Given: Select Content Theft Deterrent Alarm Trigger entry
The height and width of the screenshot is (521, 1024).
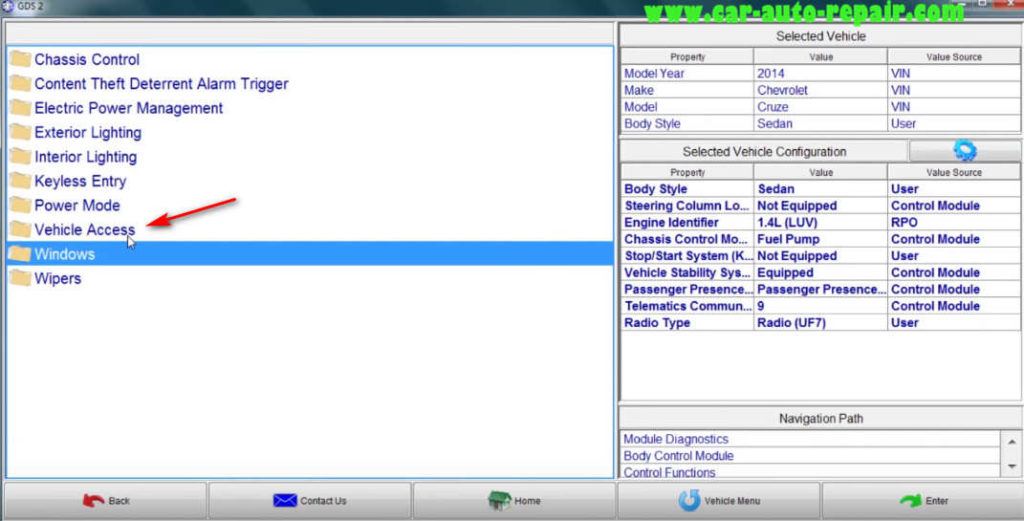Looking at the screenshot, I should (x=161, y=84).
